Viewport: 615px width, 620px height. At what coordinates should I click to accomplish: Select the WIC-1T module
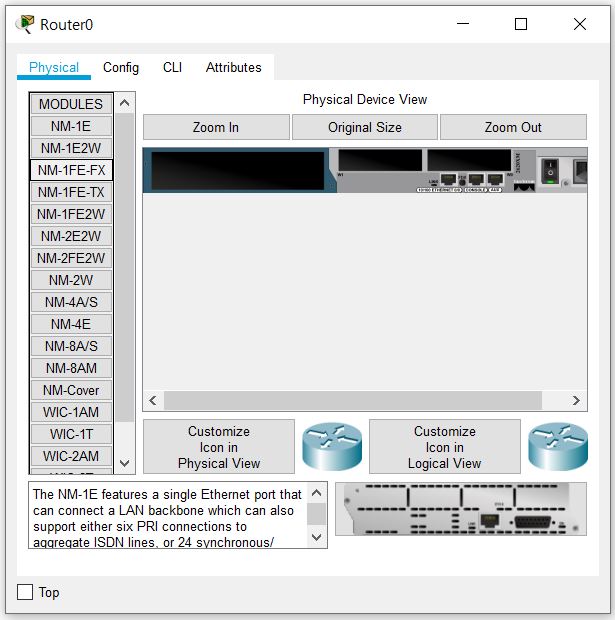click(x=71, y=434)
